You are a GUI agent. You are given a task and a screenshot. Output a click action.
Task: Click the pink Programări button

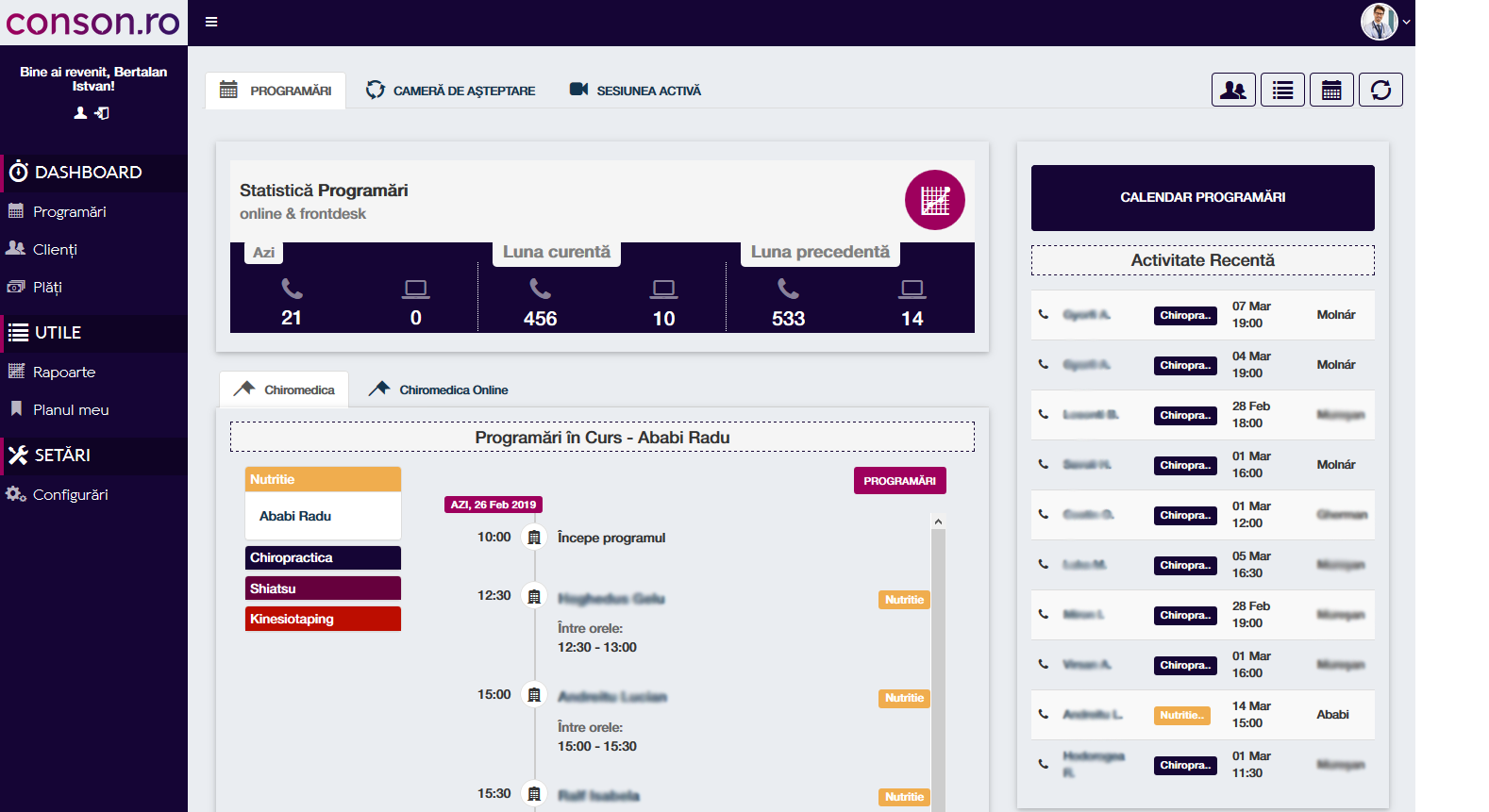pyautogui.click(x=899, y=481)
